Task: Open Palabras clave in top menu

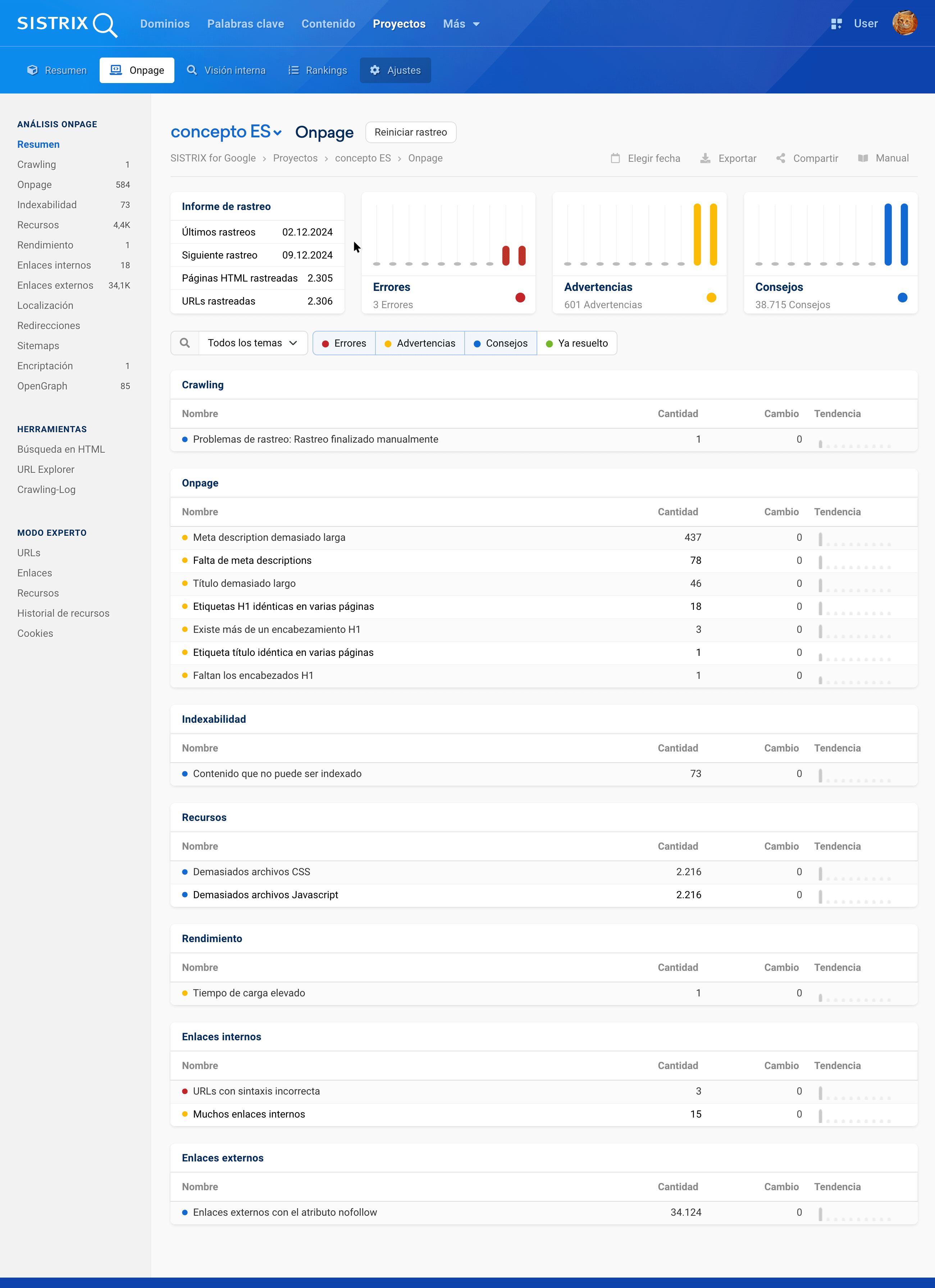Action: tap(245, 24)
